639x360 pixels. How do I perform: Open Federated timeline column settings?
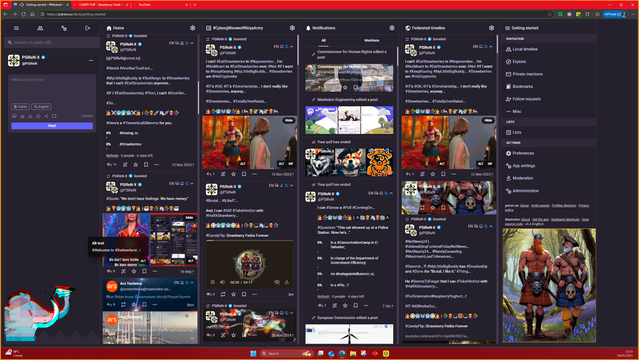[491, 28]
